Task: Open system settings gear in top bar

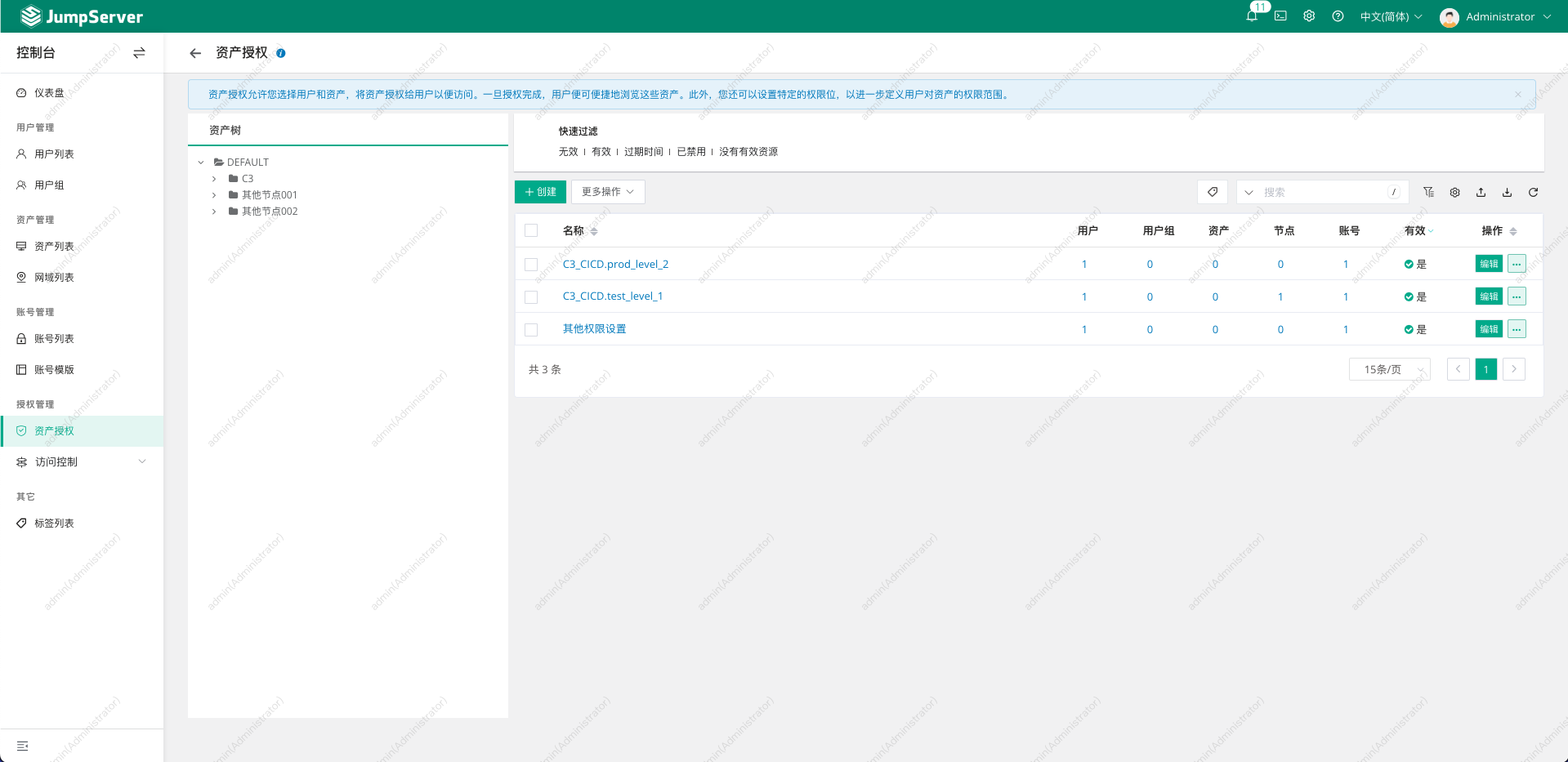Action: (1309, 16)
